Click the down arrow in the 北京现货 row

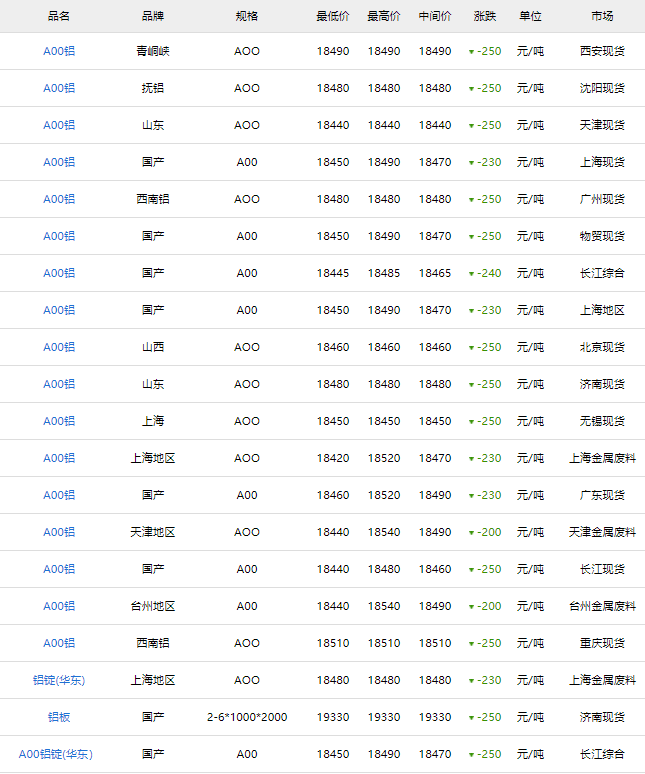coord(471,348)
